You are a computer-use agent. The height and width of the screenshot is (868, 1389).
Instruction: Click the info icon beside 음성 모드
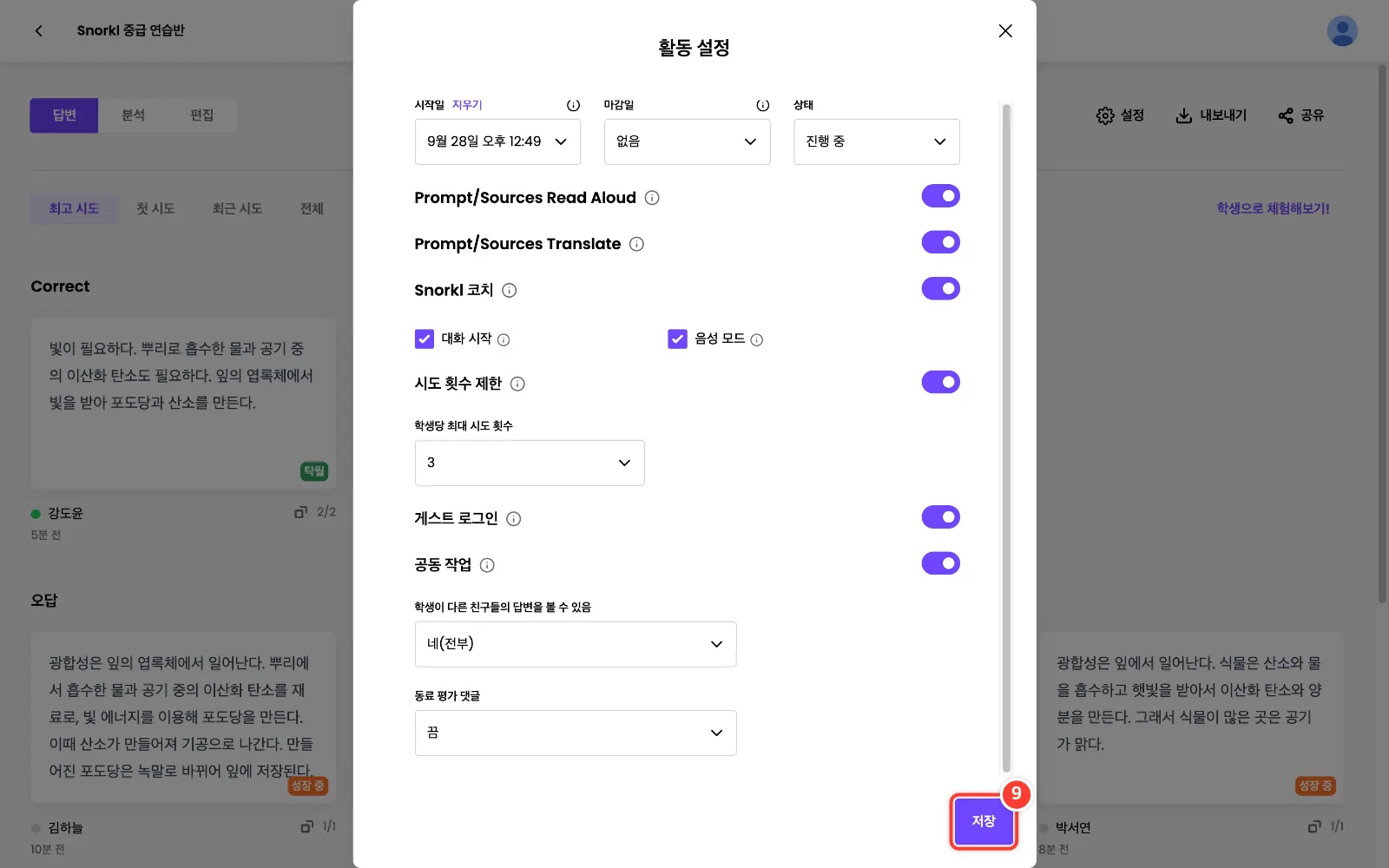coord(757,339)
